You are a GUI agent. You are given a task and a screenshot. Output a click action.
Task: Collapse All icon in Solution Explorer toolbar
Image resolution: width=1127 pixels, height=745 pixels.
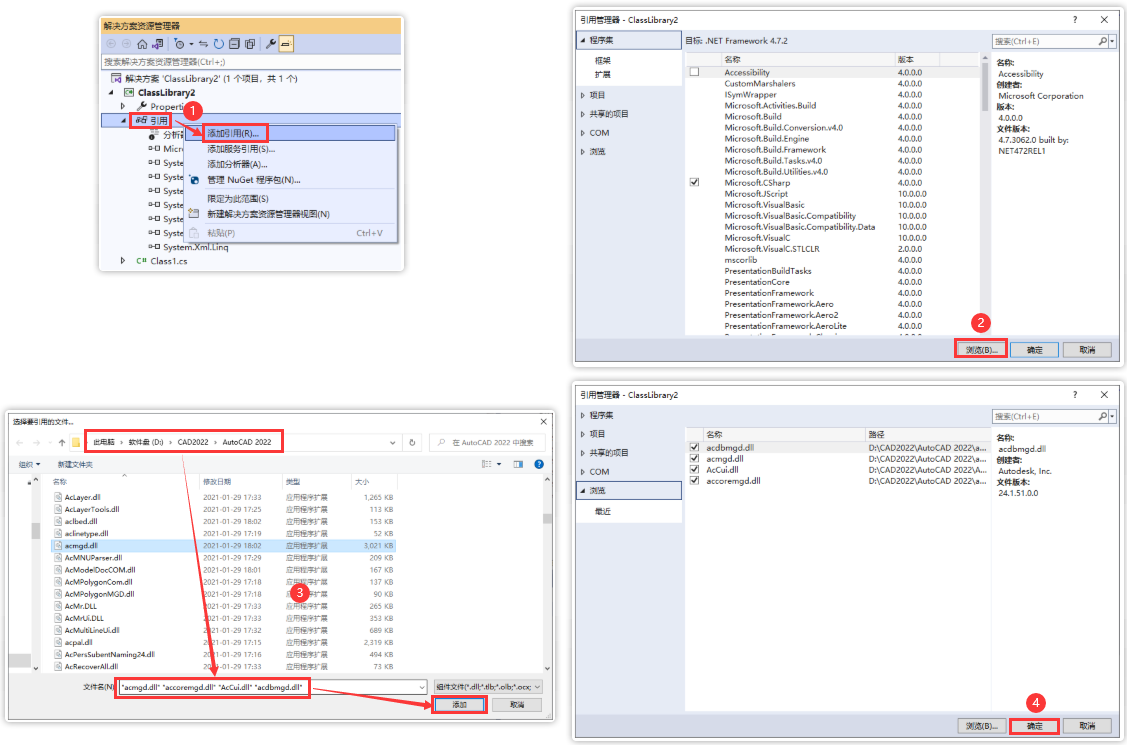(234, 44)
